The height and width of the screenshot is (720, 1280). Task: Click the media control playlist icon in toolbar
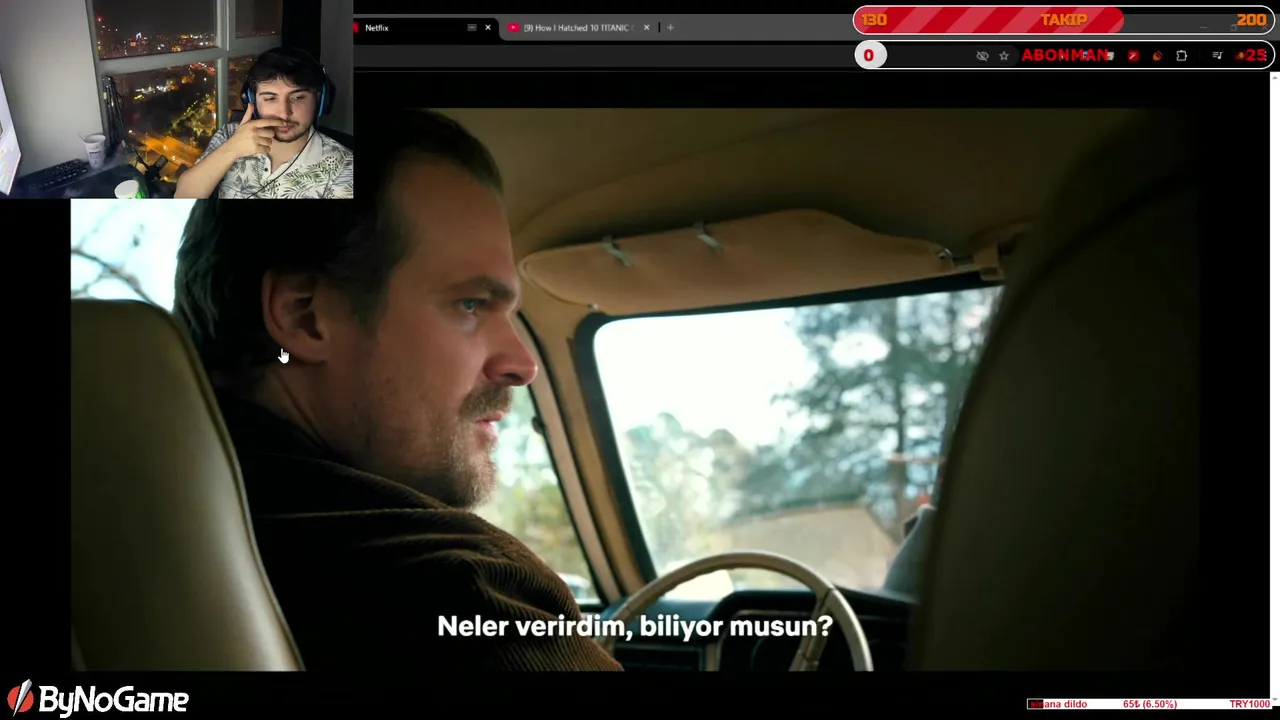(1217, 56)
